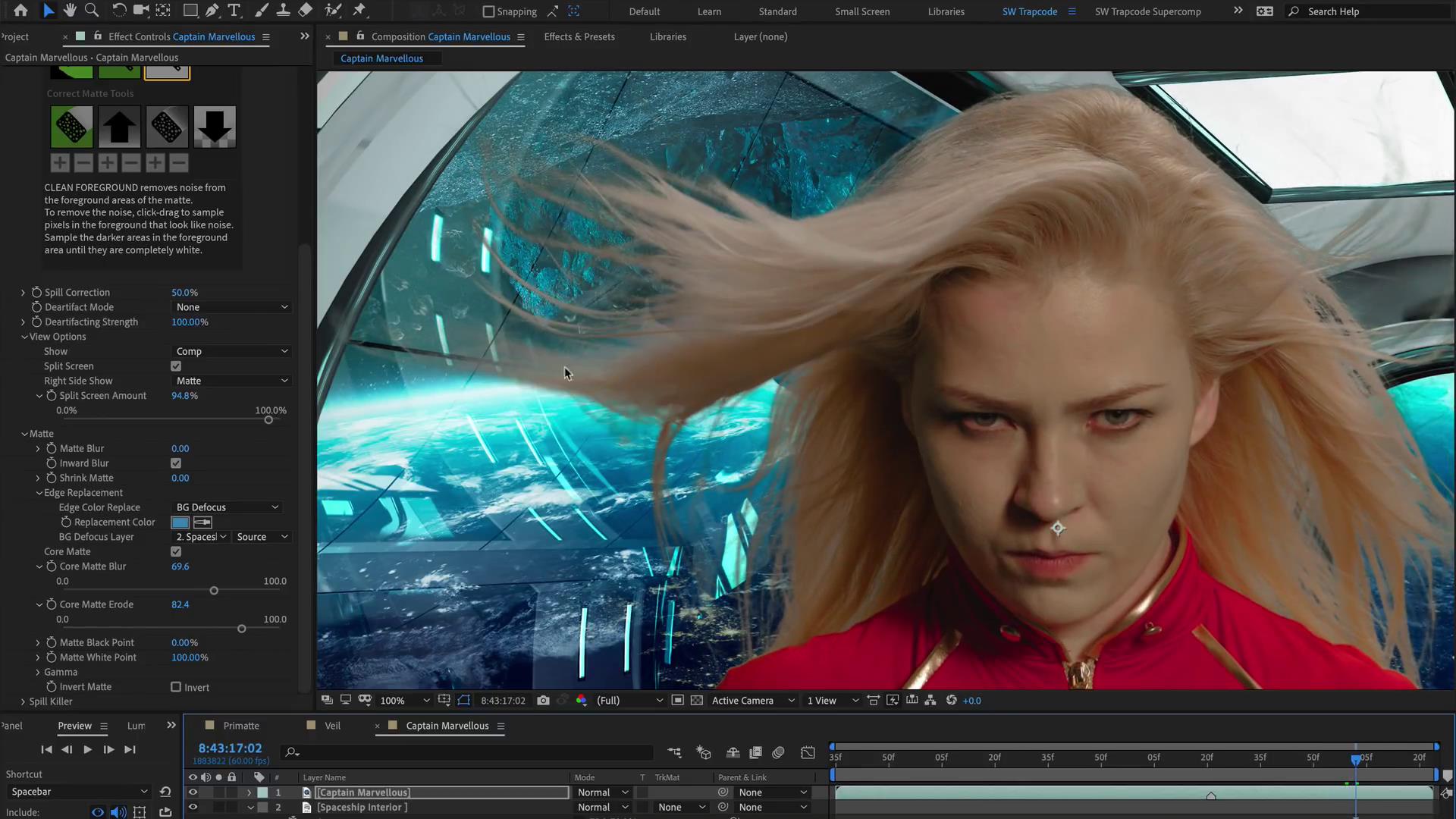Select the Hand tool

pos(70,11)
